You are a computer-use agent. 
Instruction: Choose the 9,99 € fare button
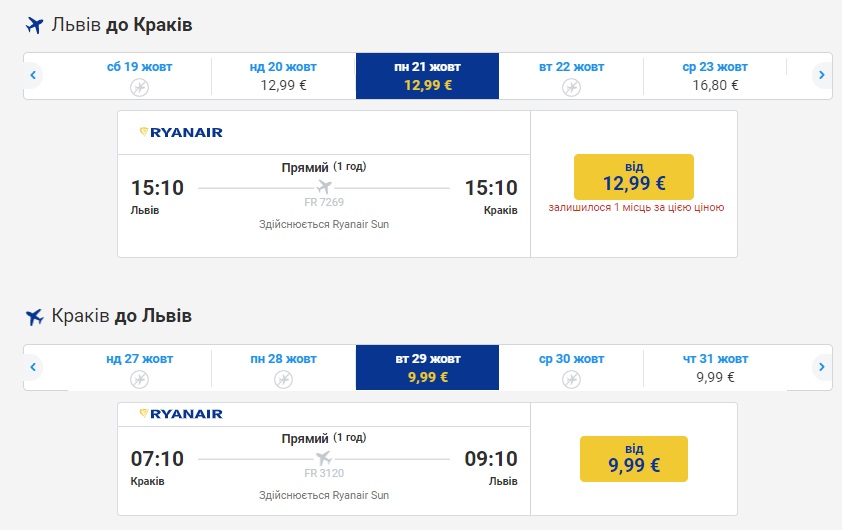pos(633,458)
